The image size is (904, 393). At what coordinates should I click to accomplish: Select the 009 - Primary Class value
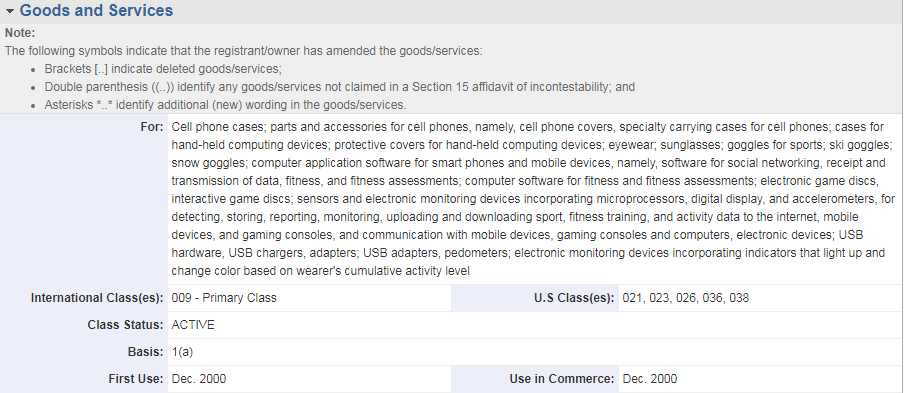pos(224,298)
